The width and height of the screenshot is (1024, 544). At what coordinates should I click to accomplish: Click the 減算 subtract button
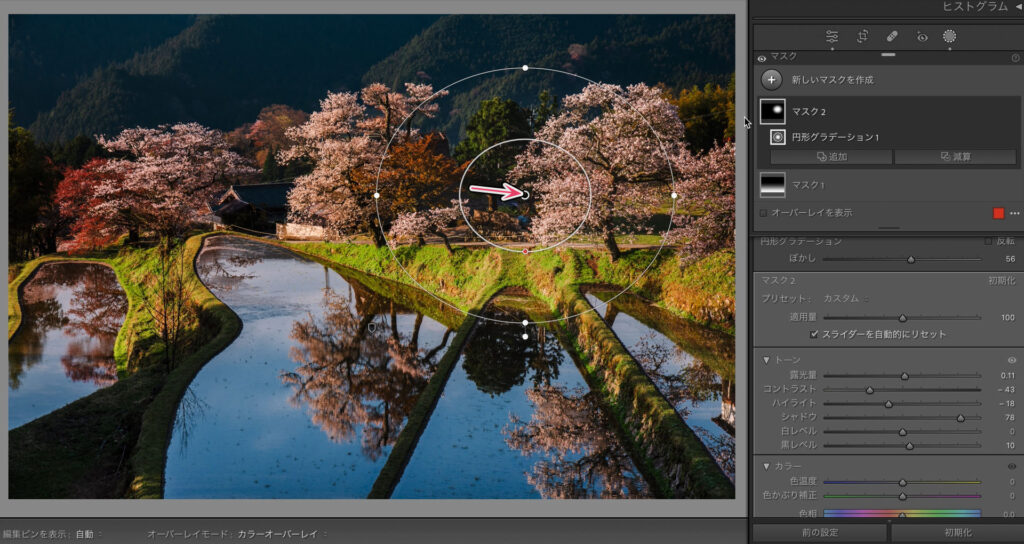[954, 157]
